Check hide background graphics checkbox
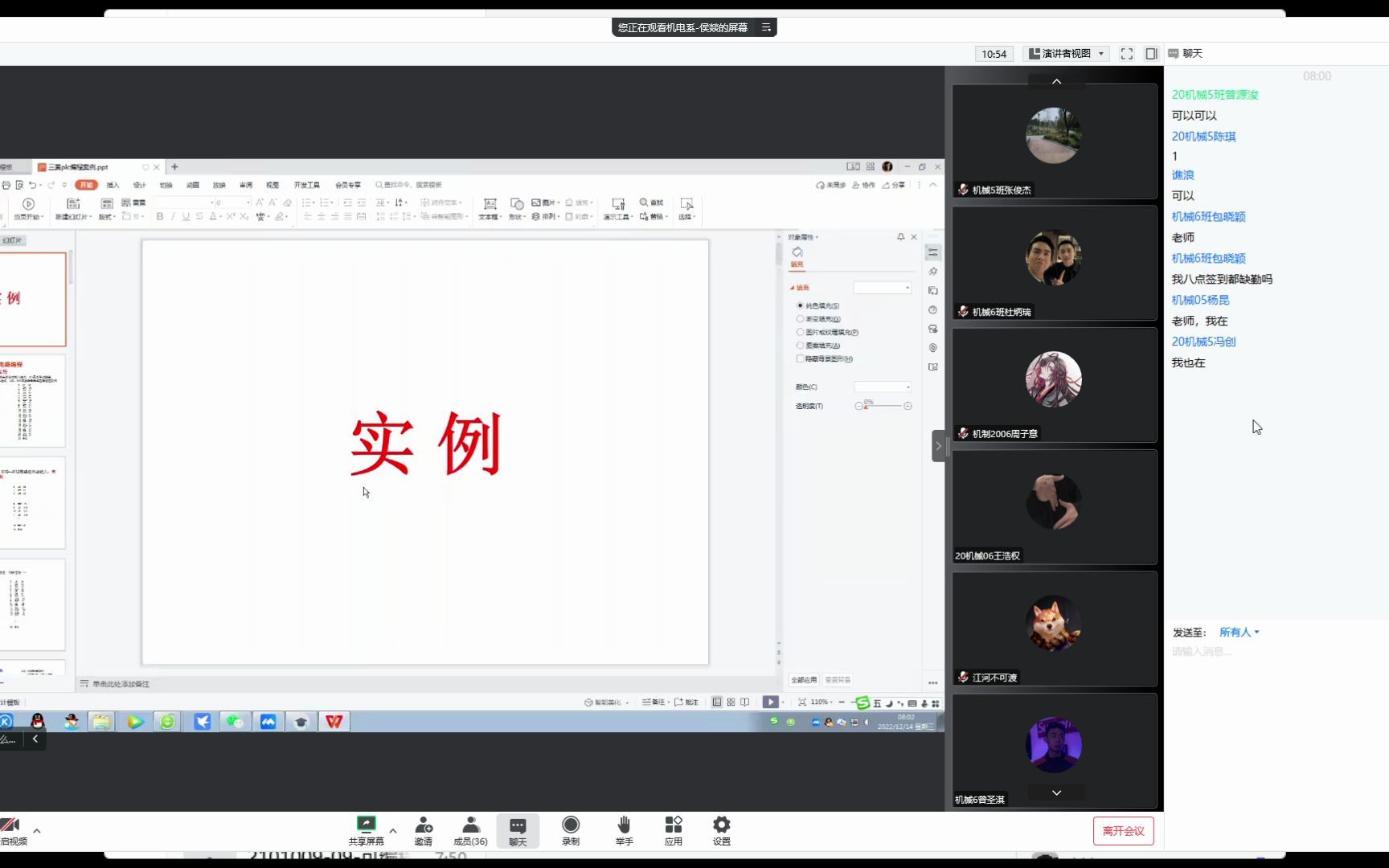Viewport: 1389px width, 868px height. coord(800,358)
